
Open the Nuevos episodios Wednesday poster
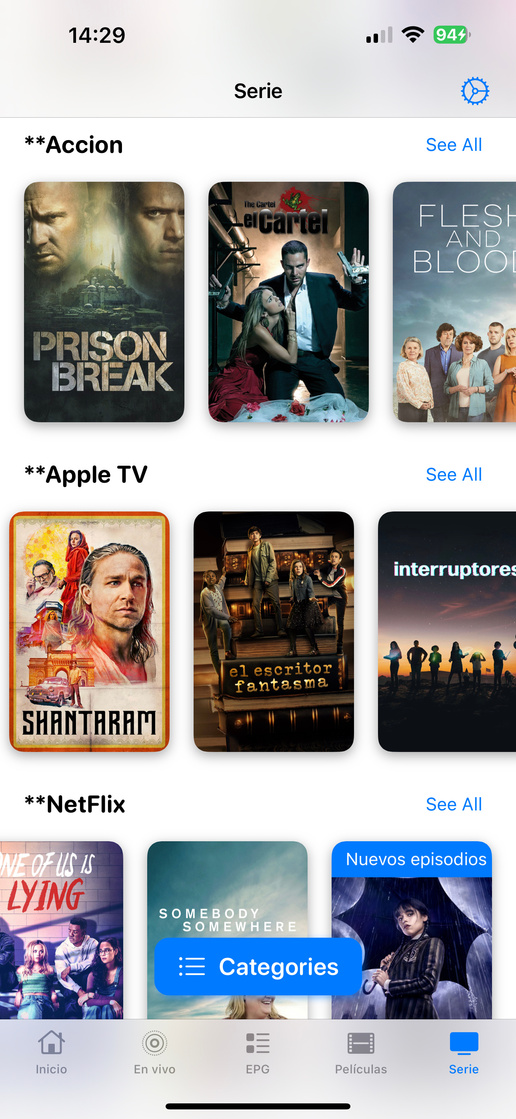pos(412,930)
